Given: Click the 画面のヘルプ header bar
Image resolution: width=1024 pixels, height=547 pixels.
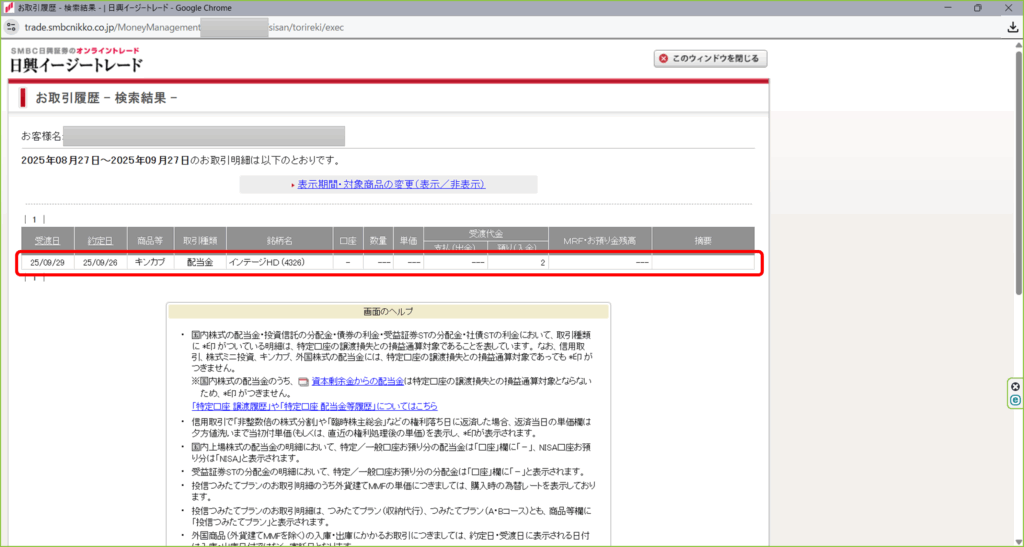Looking at the screenshot, I should pyautogui.click(x=388, y=311).
